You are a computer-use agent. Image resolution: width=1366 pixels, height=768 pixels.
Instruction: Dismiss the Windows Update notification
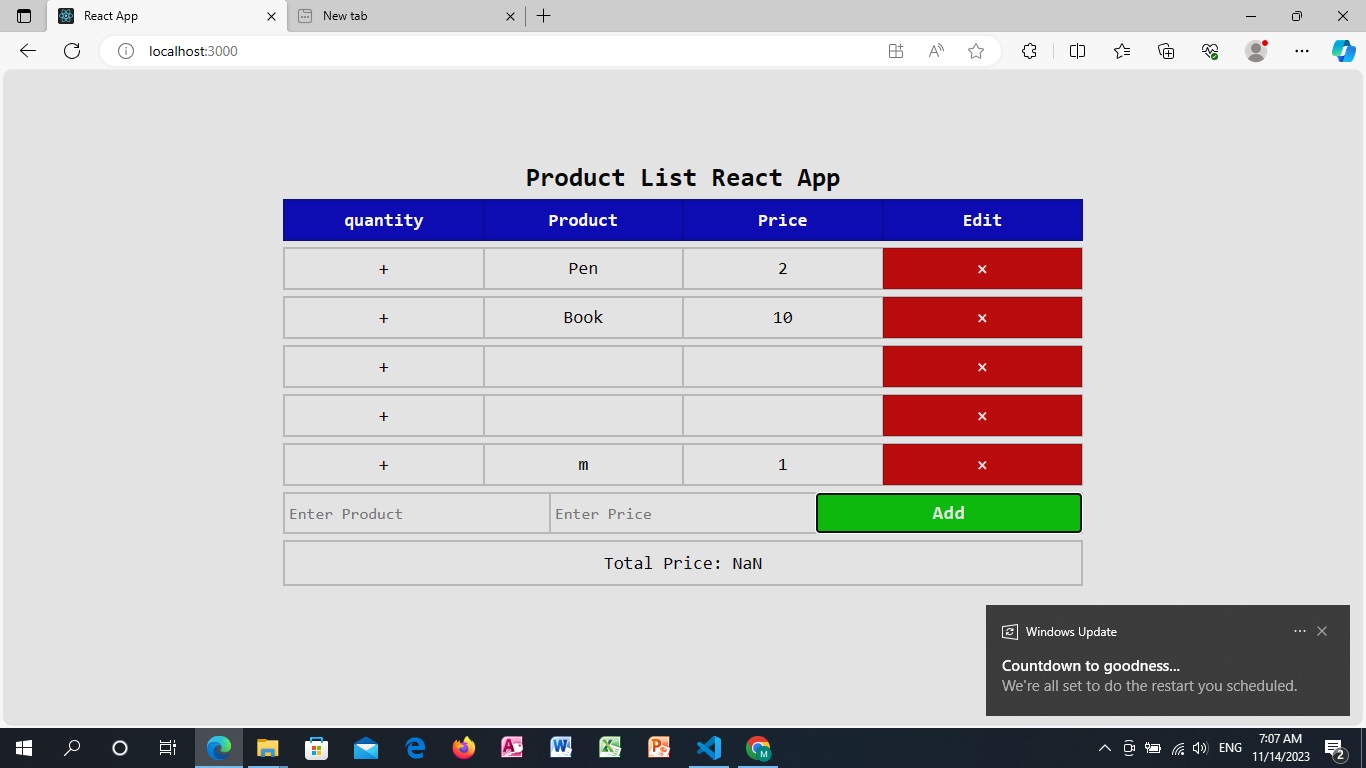point(1322,631)
